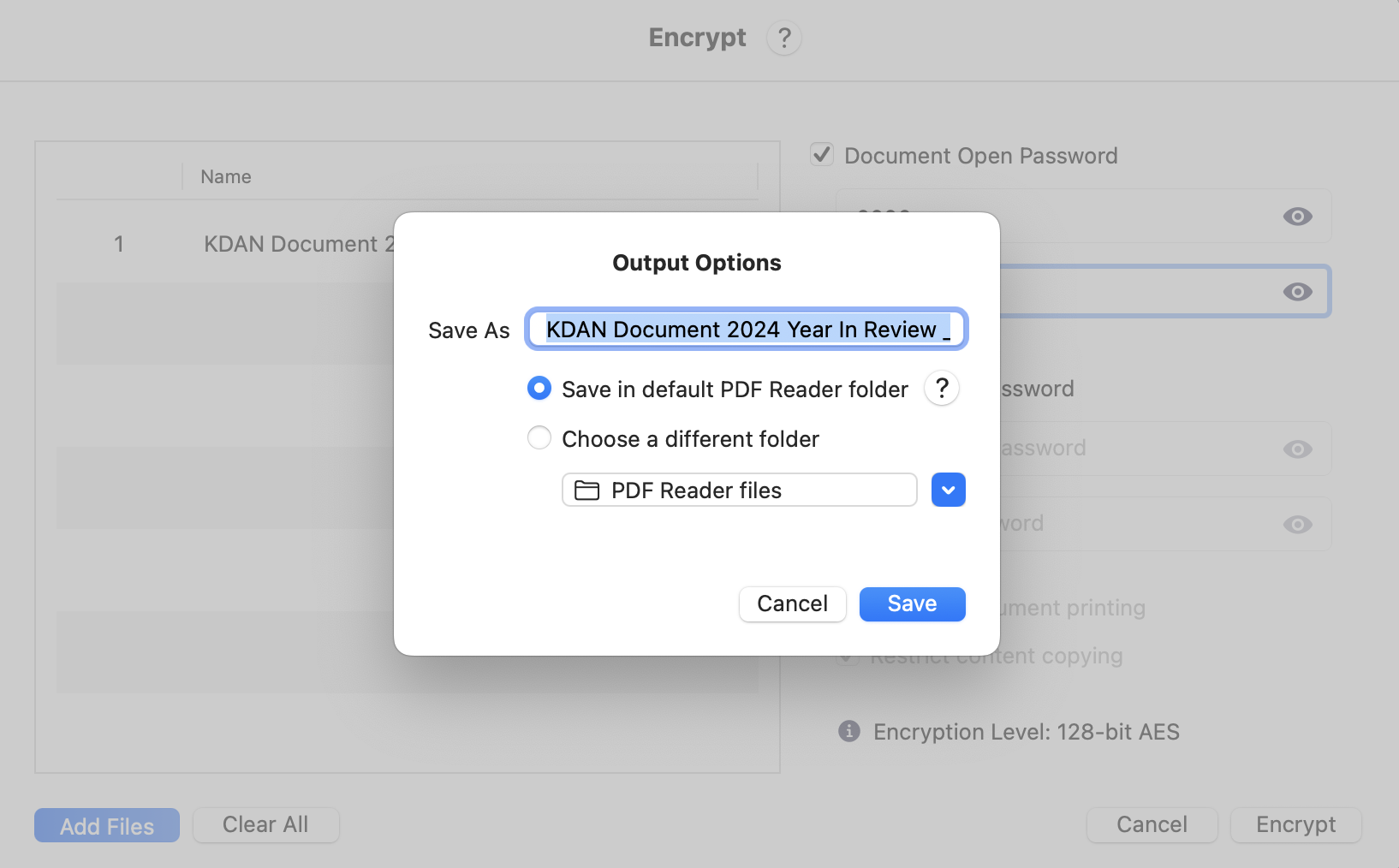Click the Save button in Output Options
Viewport: 1399px width, 868px height.
(912, 603)
